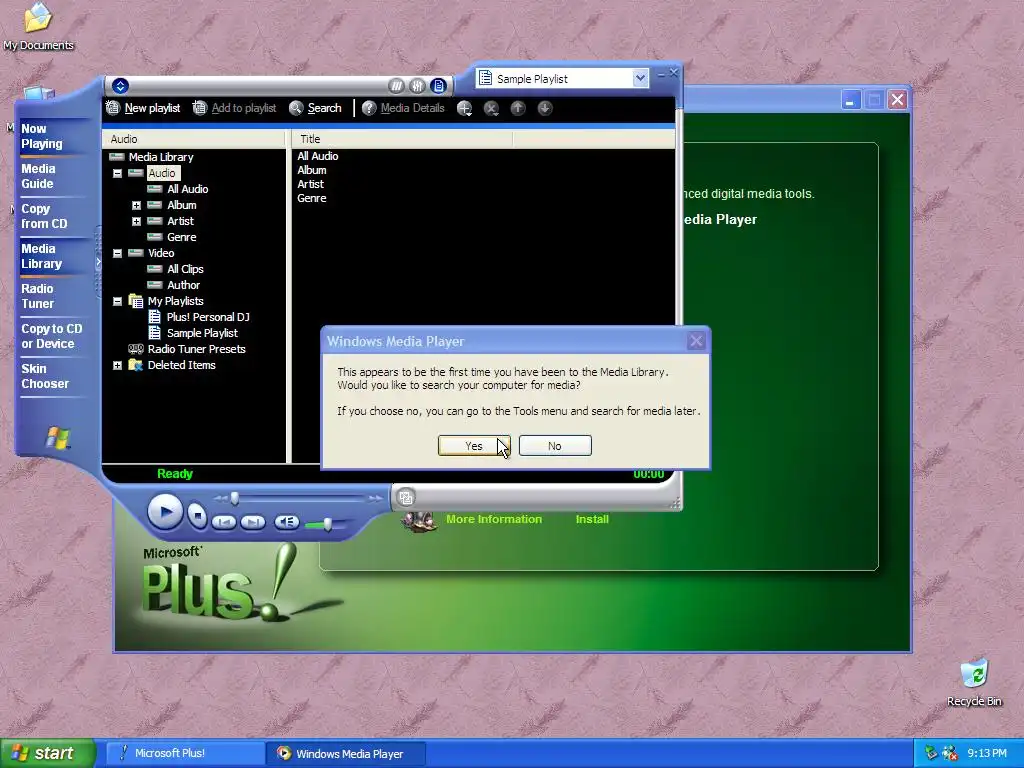Click the move up arrow icon
This screenshot has height=768, width=1024.
point(518,108)
